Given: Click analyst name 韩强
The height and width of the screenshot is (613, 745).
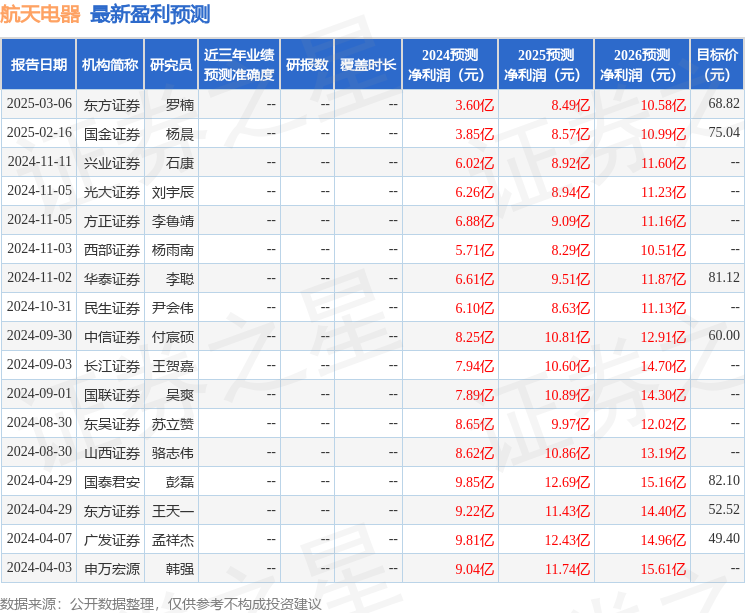Looking at the screenshot, I should (x=180, y=569).
